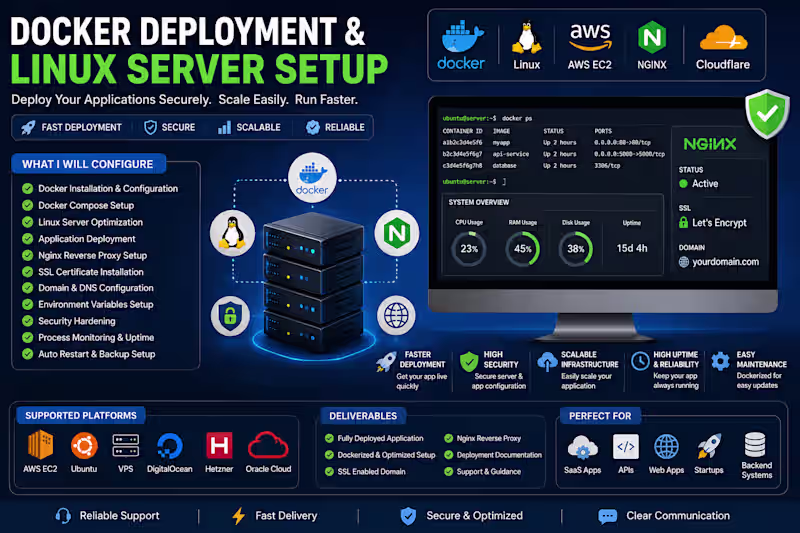Click the CPU Usage 23% gauge

click(469, 248)
